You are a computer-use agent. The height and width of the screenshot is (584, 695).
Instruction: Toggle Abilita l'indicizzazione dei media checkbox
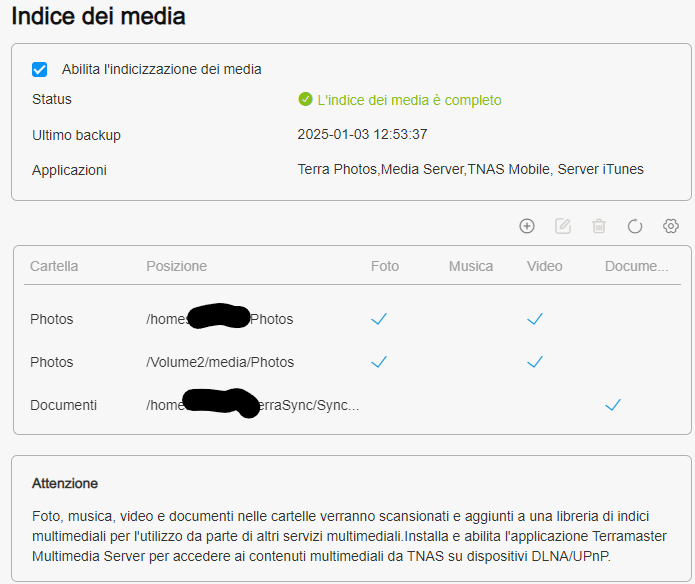(x=39, y=70)
